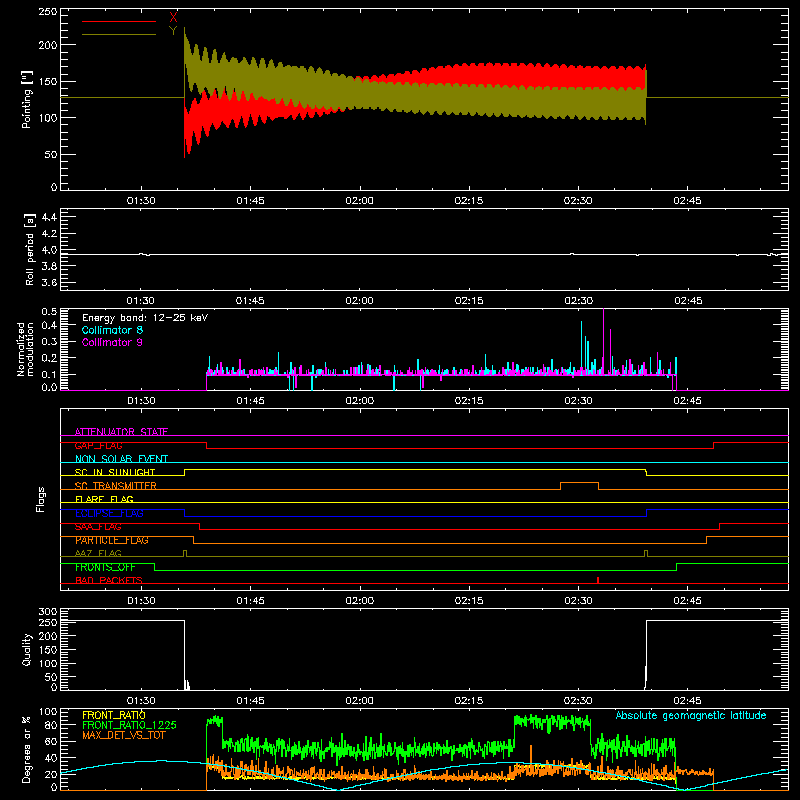Click the SC_IN_SUNLIGHT flag label
800x800 pixels.
(115, 472)
